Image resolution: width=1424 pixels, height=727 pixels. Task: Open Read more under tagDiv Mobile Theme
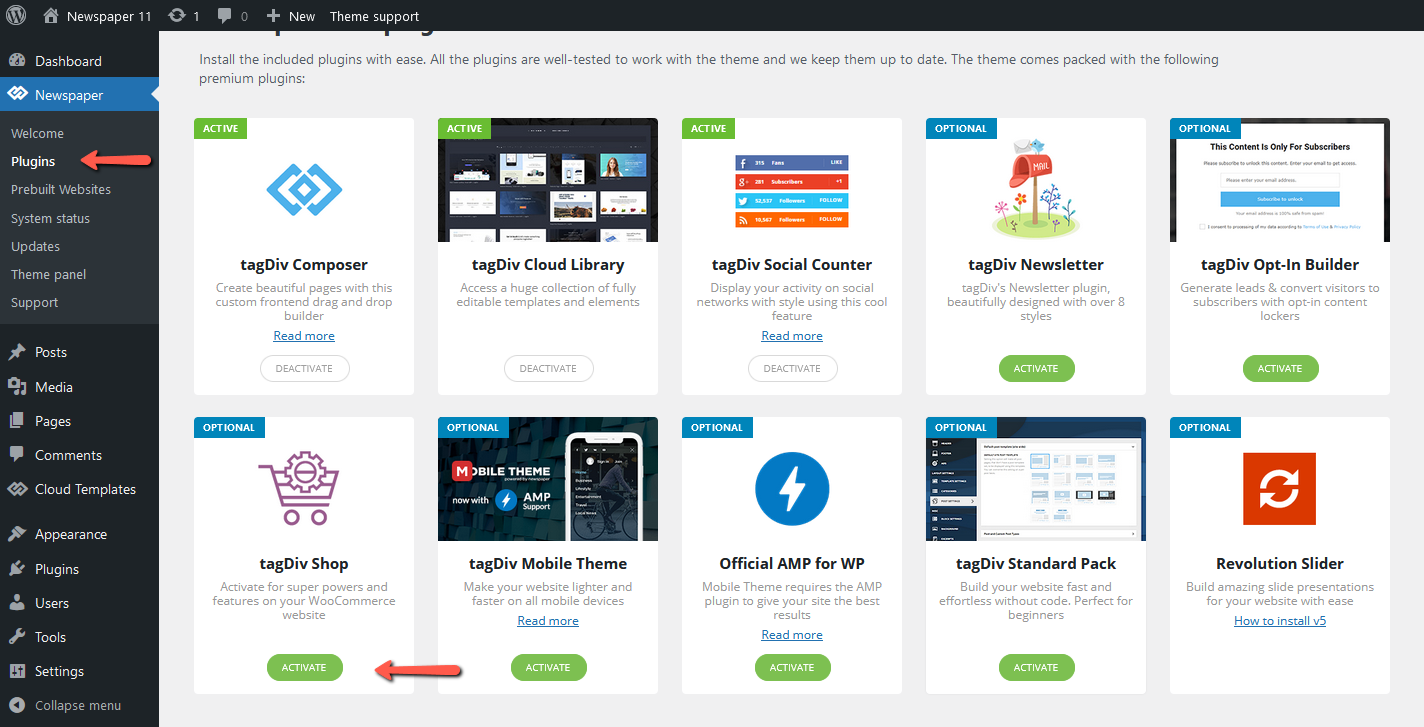tap(548, 621)
